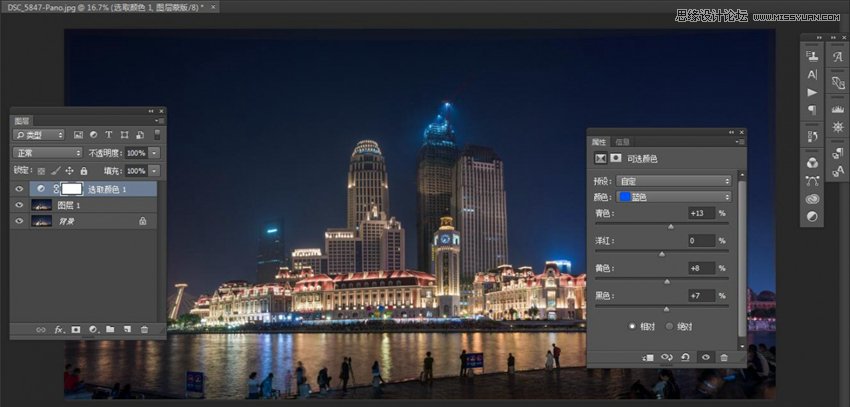The width and height of the screenshot is (850, 407).
Task: Open the blend mode 正常 dropdown
Action: click(x=47, y=153)
